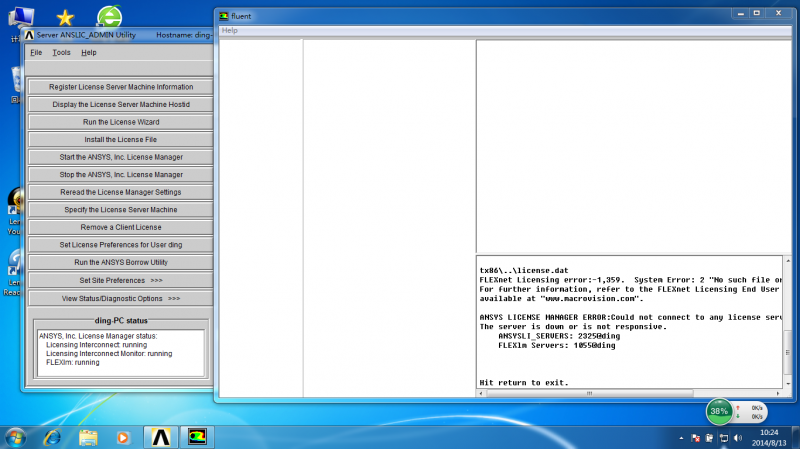The width and height of the screenshot is (800, 449).
Task: Switch to fluent taskbar icon
Action: point(197,437)
